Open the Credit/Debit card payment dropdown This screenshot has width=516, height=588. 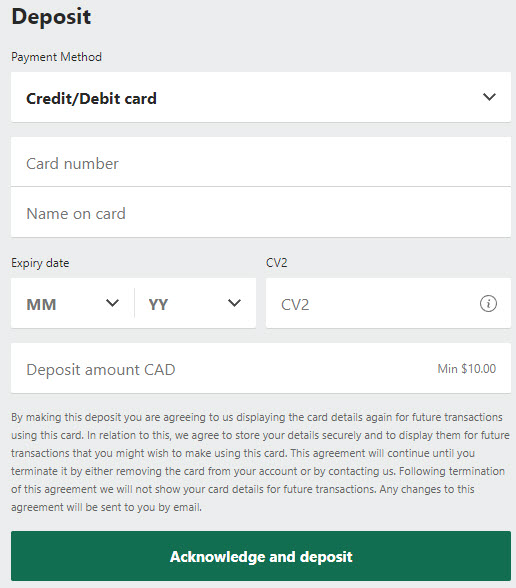[261, 97]
